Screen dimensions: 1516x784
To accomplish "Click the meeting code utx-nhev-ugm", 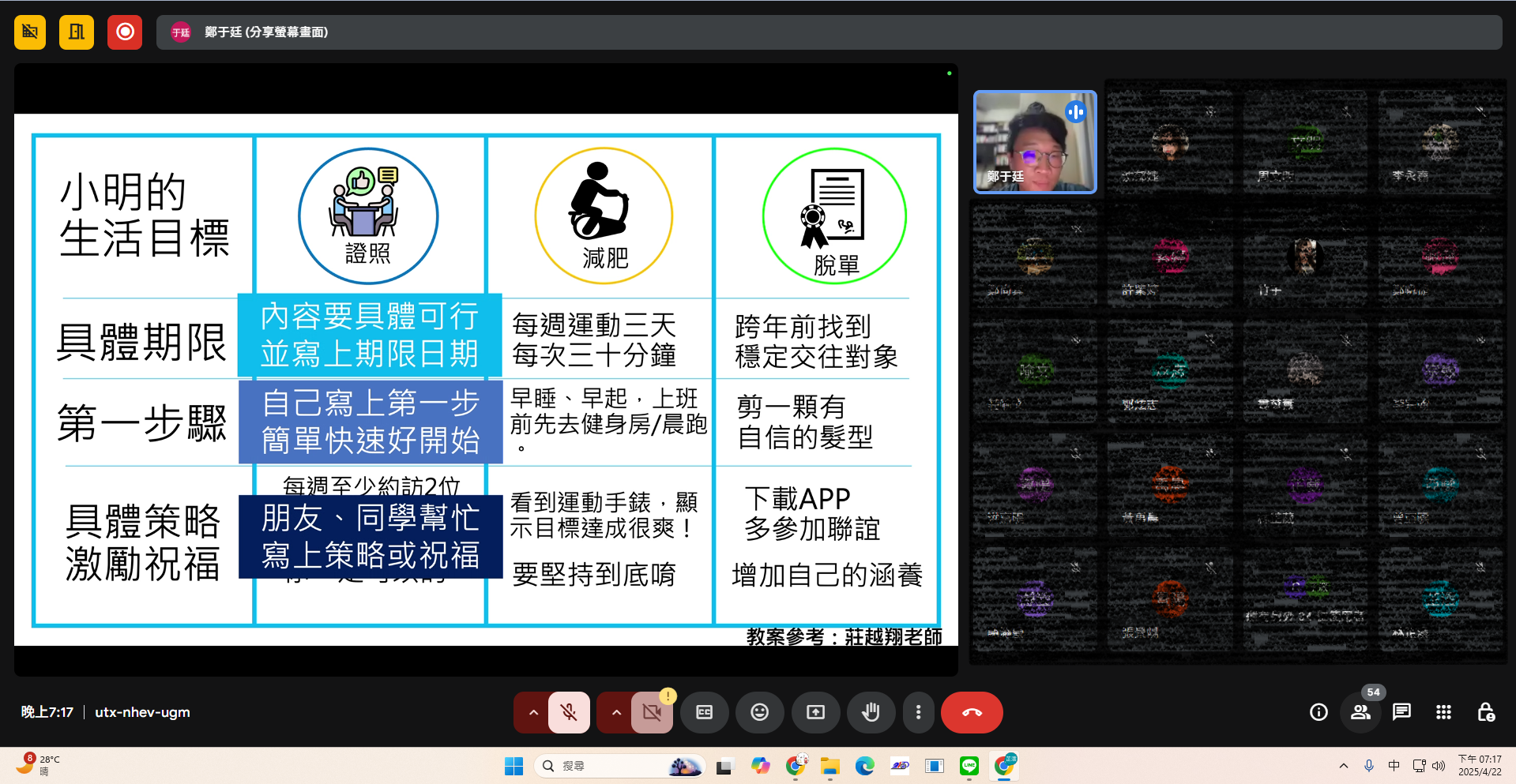I will (142, 711).
